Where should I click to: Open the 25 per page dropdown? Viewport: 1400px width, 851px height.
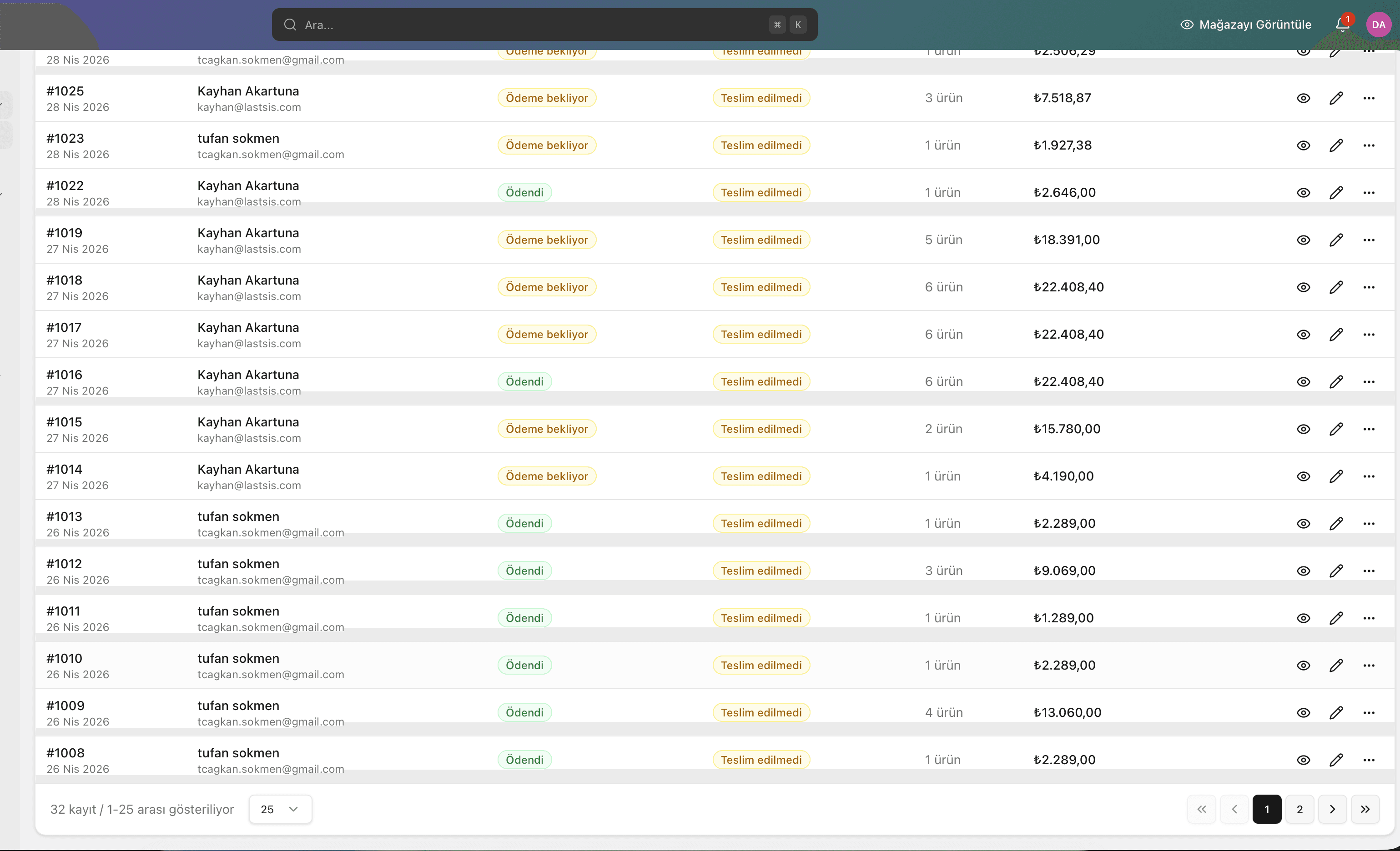(x=280, y=809)
